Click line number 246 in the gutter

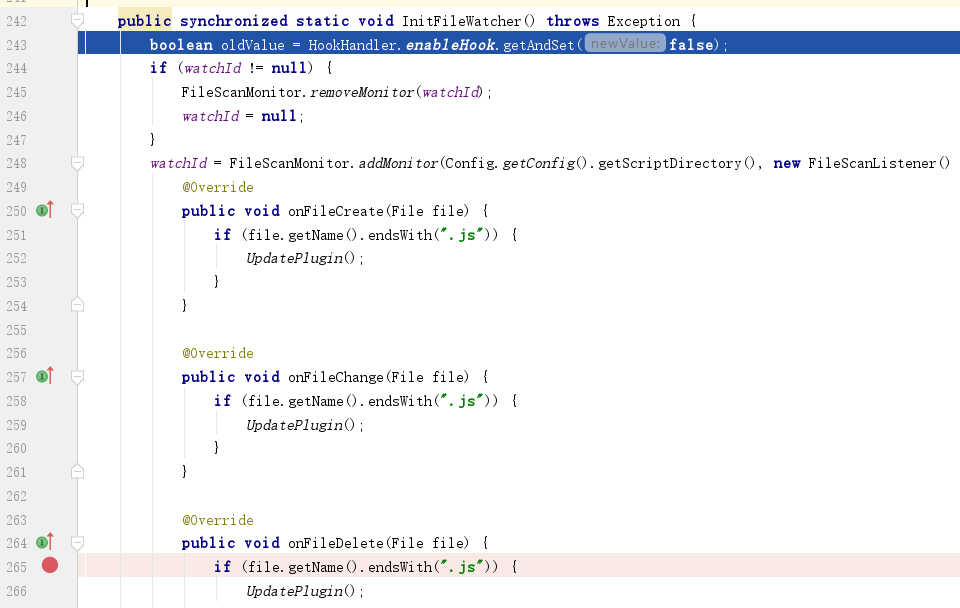coord(16,116)
